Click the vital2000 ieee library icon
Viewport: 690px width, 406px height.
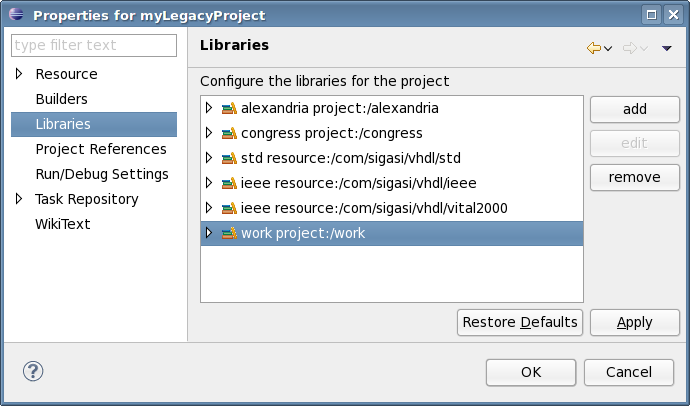[229, 208]
